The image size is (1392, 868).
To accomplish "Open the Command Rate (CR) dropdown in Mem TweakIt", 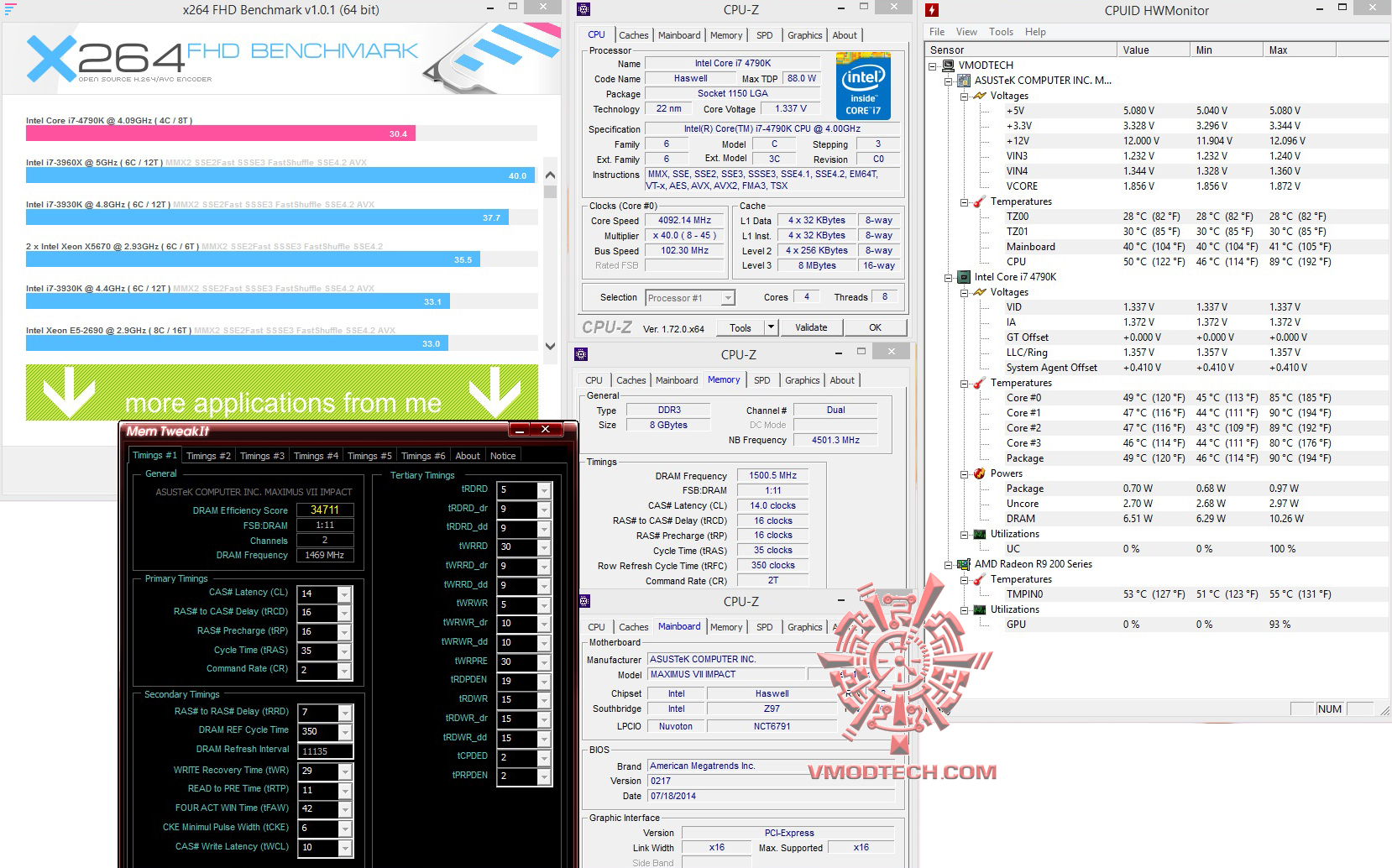I will click(x=344, y=671).
